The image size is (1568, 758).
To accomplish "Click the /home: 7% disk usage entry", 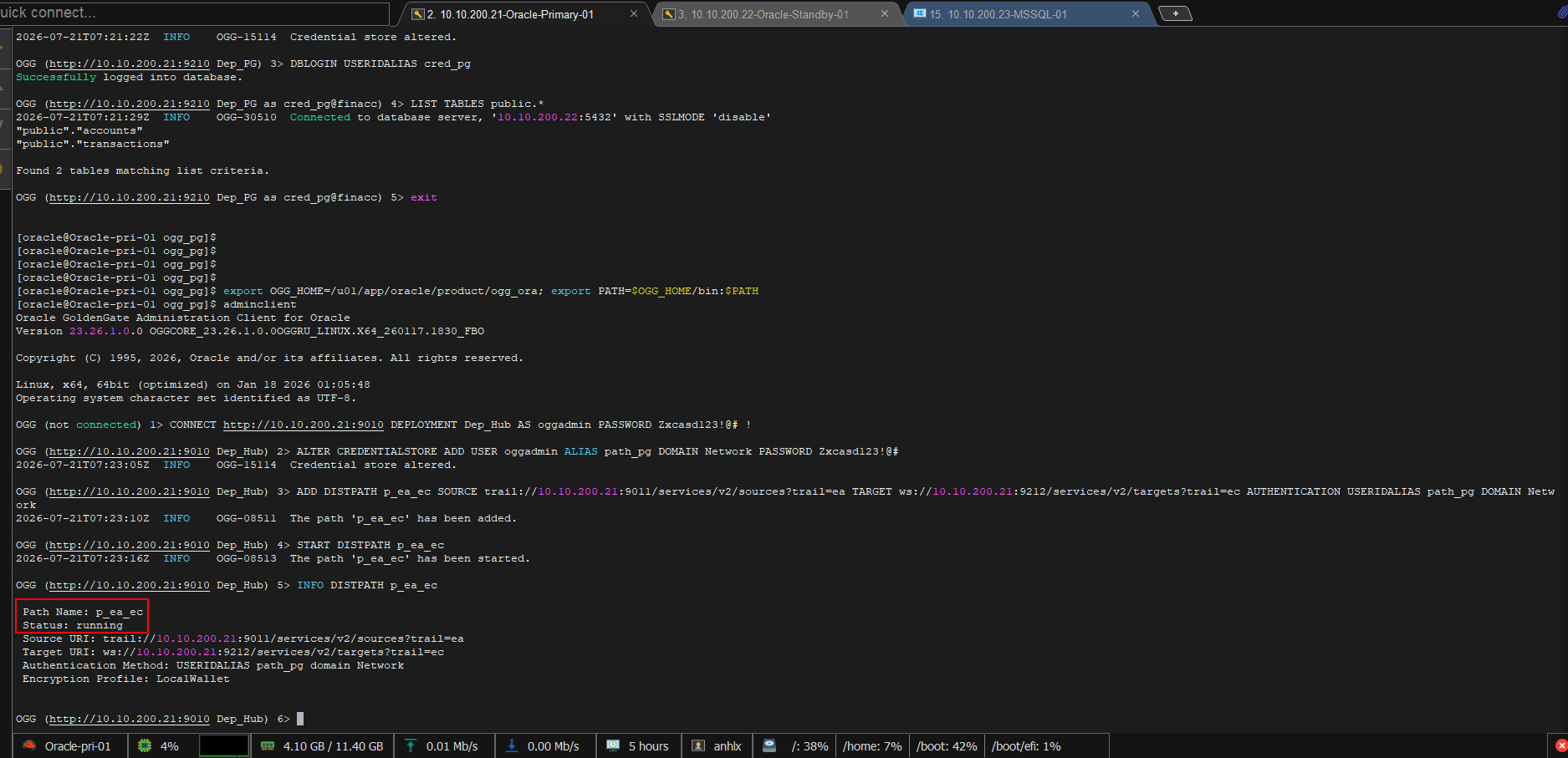I will (x=872, y=746).
